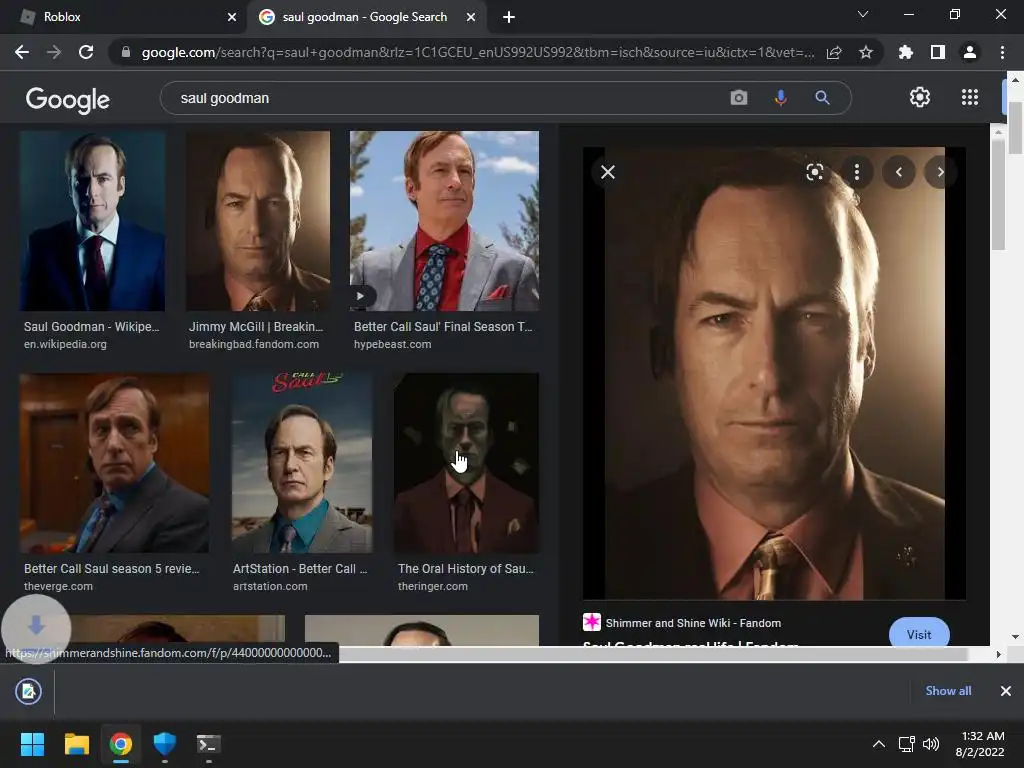Reload the current page
Screen dimensions: 1024x768
point(86,52)
